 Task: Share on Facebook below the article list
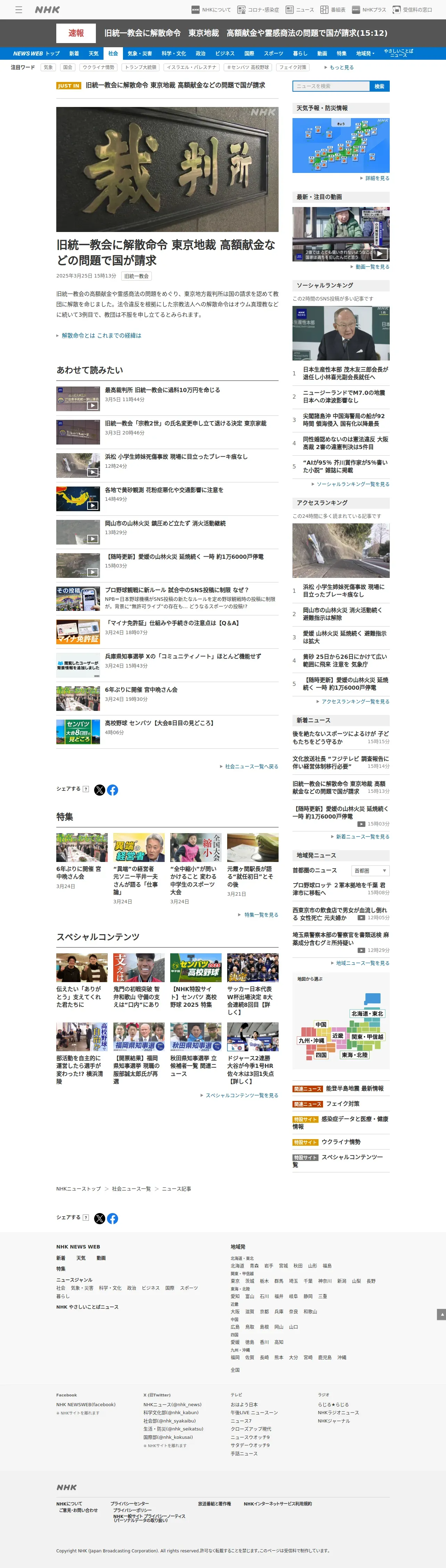coord(113,789)
